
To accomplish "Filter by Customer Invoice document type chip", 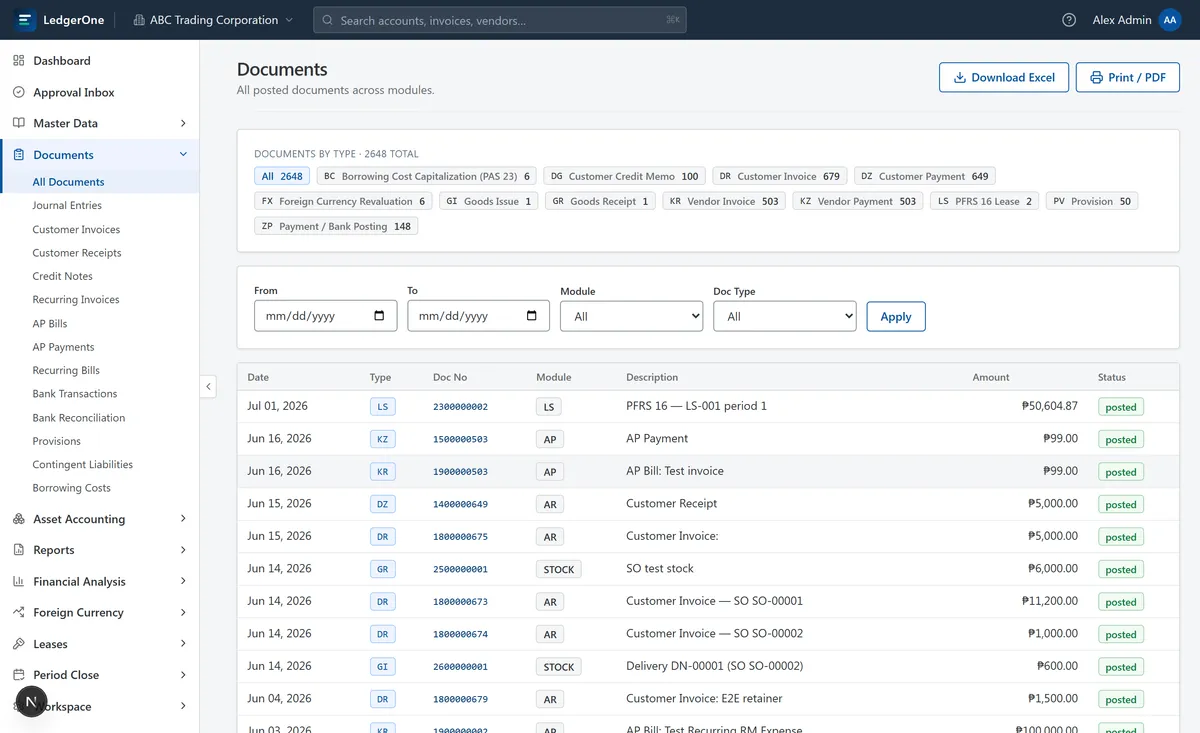I will coord(780,176).
